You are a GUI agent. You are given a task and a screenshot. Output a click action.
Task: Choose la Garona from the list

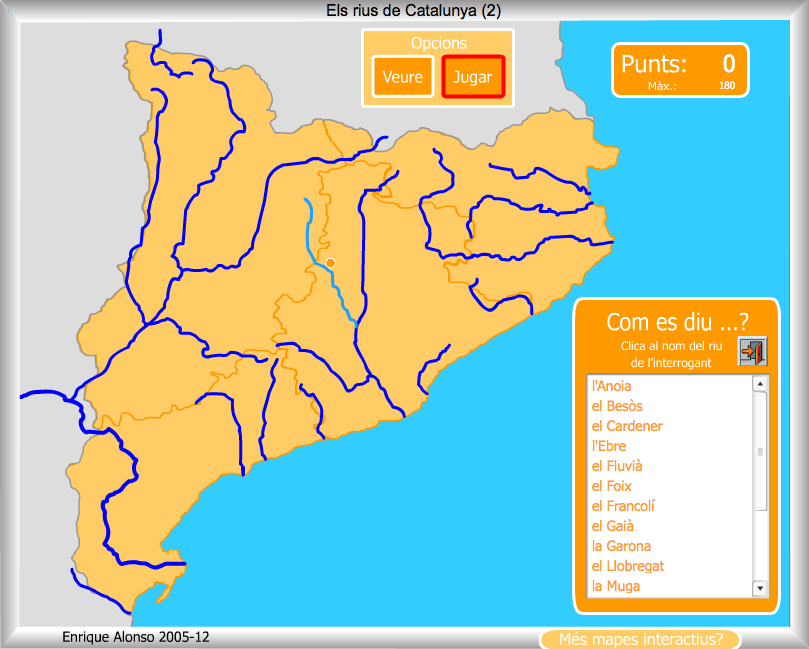[x=621, y=546]
